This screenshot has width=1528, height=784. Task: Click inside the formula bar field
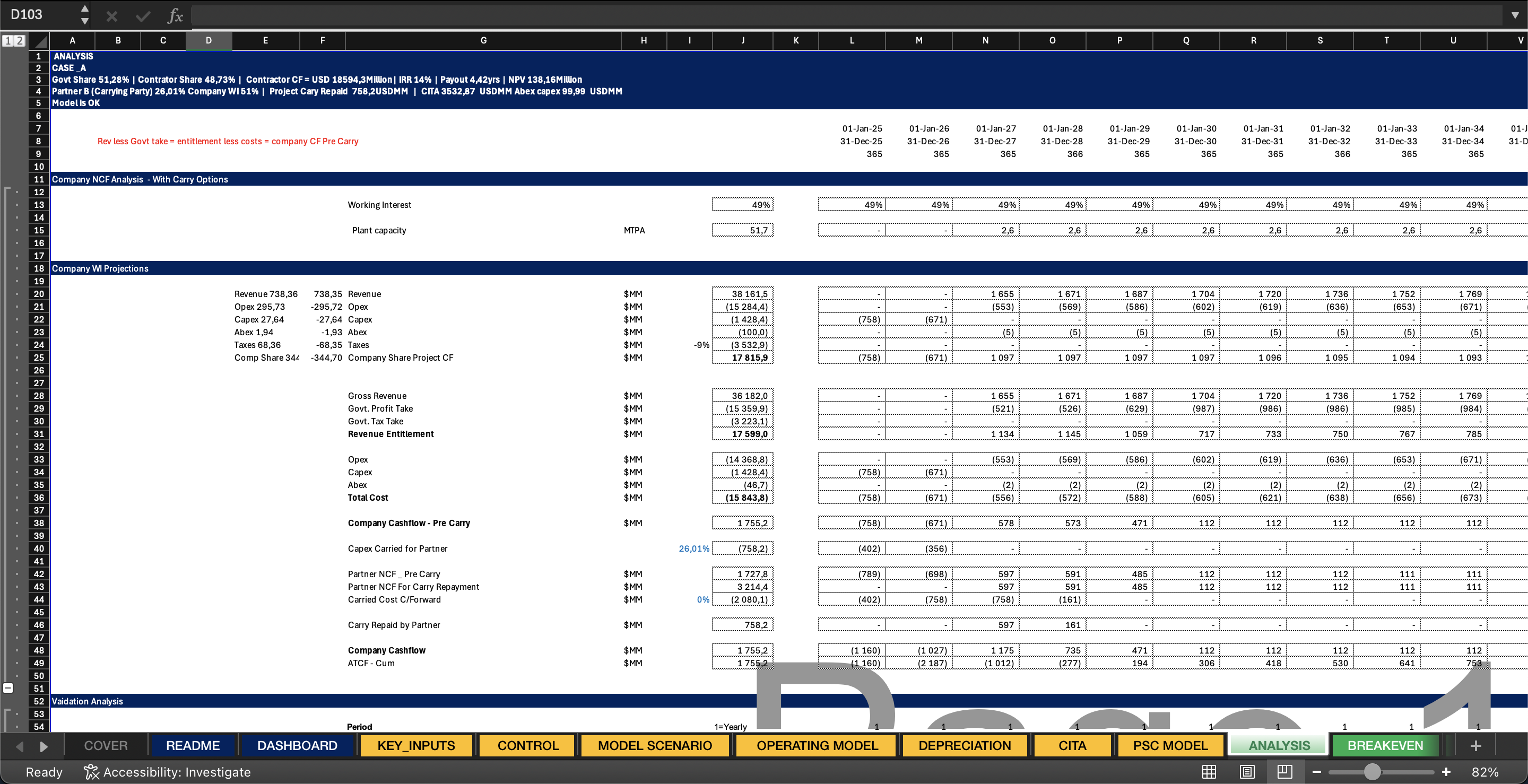[x=845, y=15]
